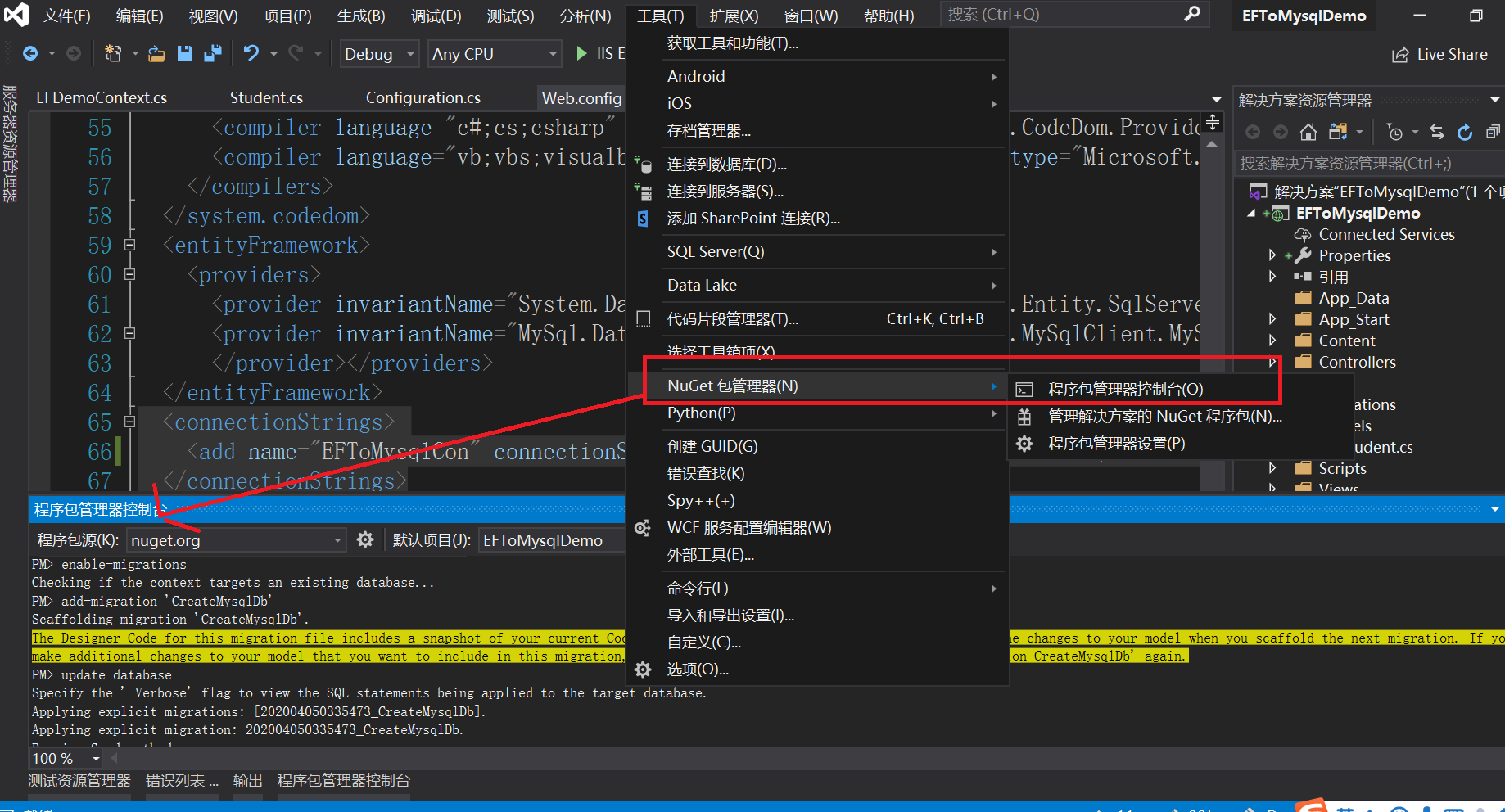
Task: Expand the App_Start folder node
Action: 1272,319
